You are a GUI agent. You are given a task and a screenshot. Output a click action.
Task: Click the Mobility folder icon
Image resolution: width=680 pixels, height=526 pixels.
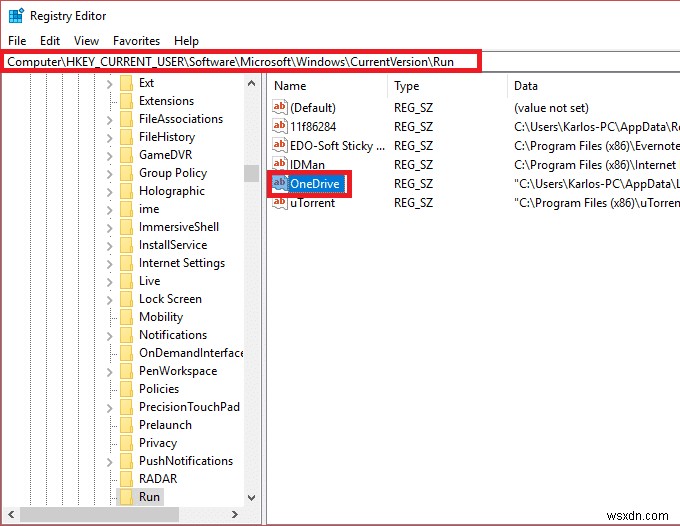126,317
